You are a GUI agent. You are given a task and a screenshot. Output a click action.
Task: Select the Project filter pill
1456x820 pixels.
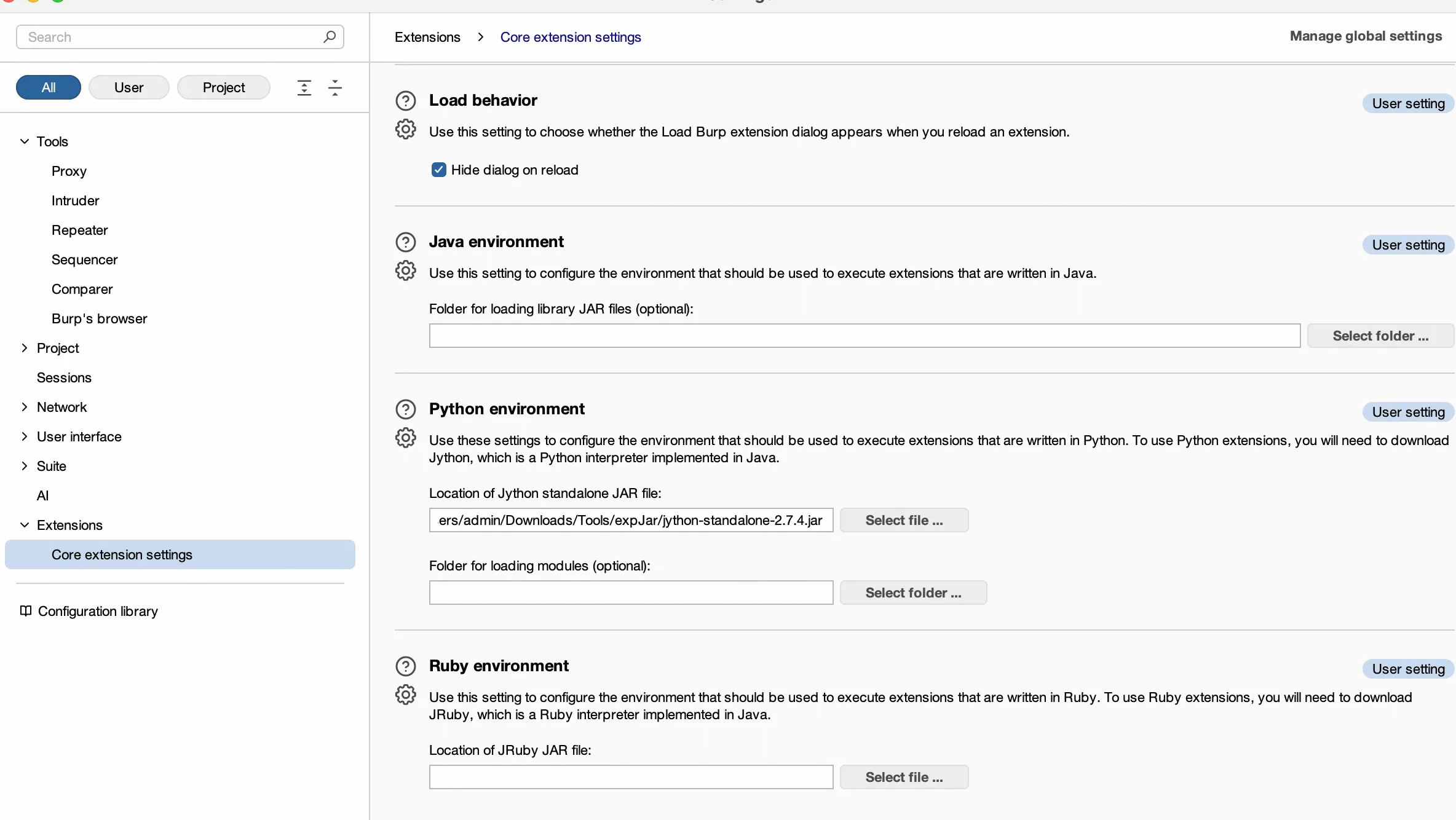point(223,88)
